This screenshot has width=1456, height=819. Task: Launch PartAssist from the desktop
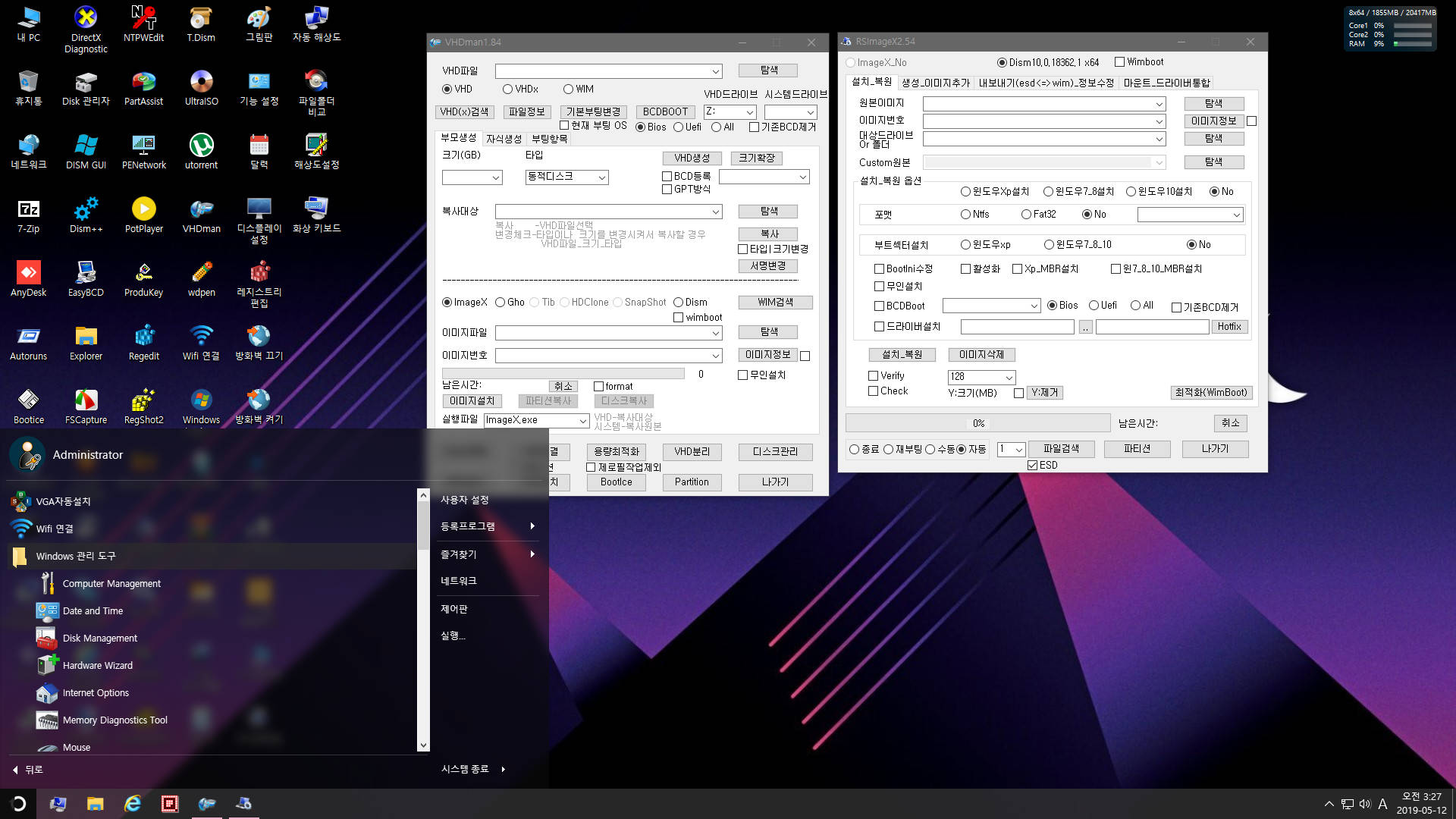click(143, 87)
